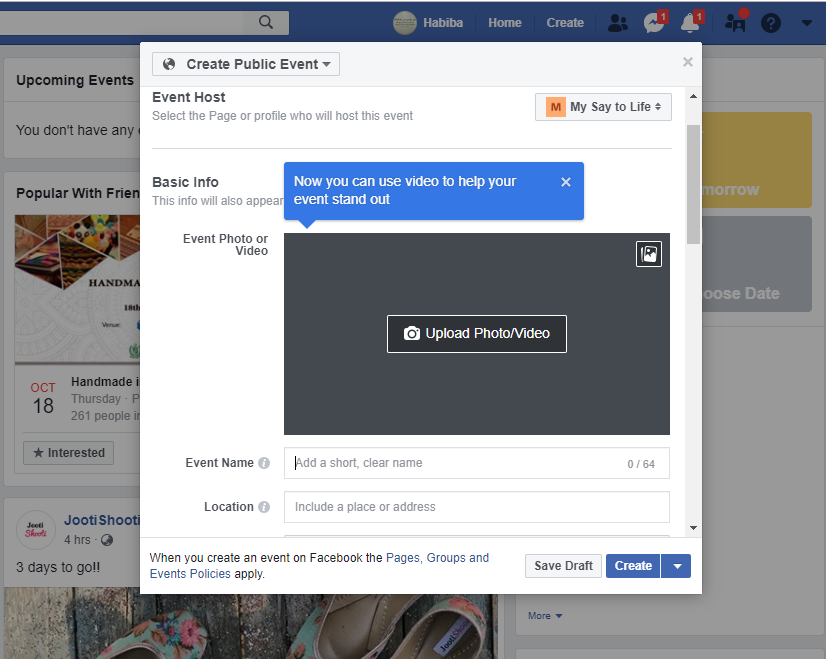826x659 pixels.
Task: Open the JootiShooti shoes post photo
Action: [251, 623]
